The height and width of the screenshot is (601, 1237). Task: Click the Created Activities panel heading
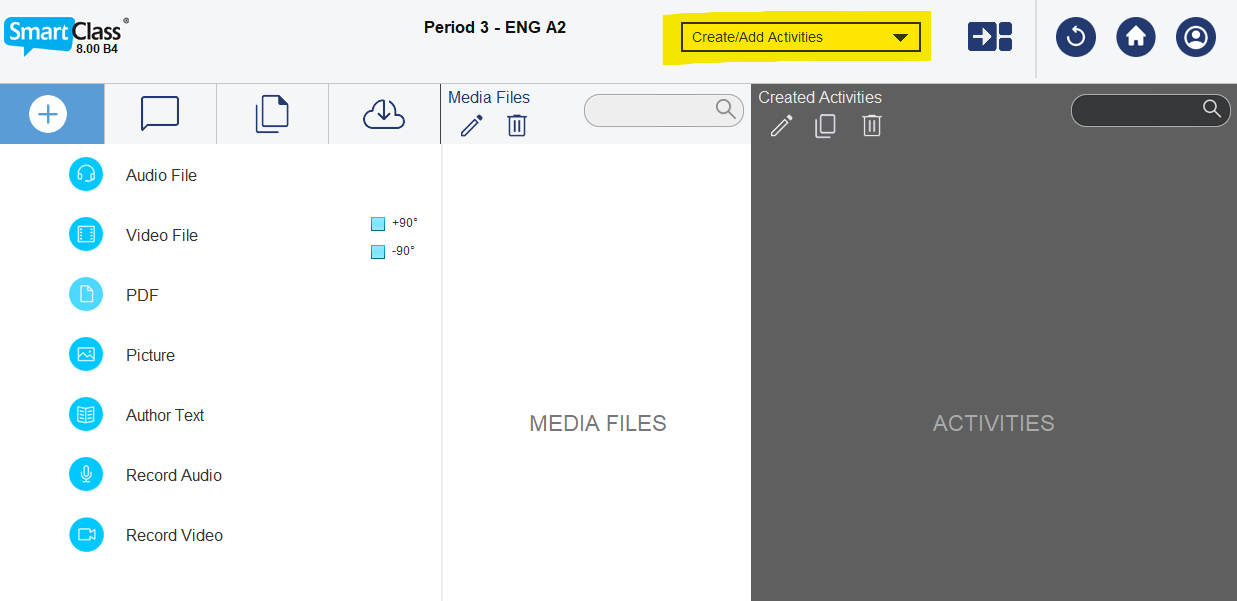(820, 97)
